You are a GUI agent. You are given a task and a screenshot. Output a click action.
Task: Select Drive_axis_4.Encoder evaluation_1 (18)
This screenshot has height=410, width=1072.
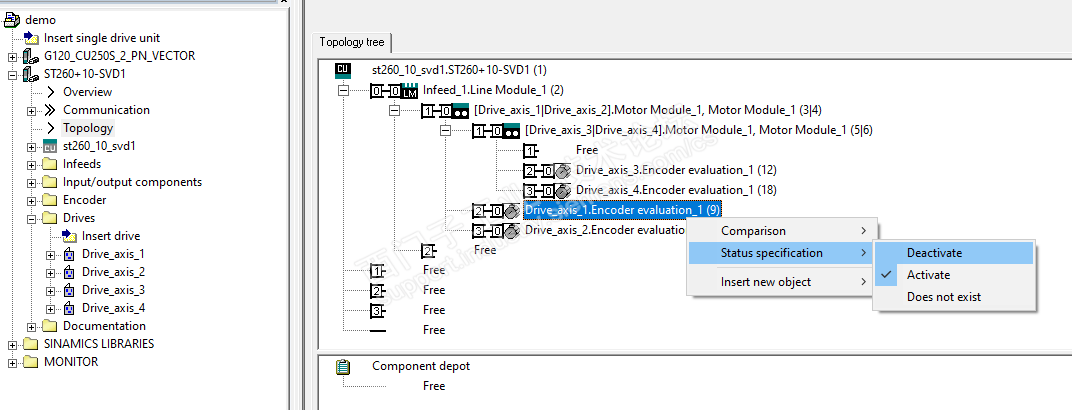pyautogui.click(x=676, y=190)
